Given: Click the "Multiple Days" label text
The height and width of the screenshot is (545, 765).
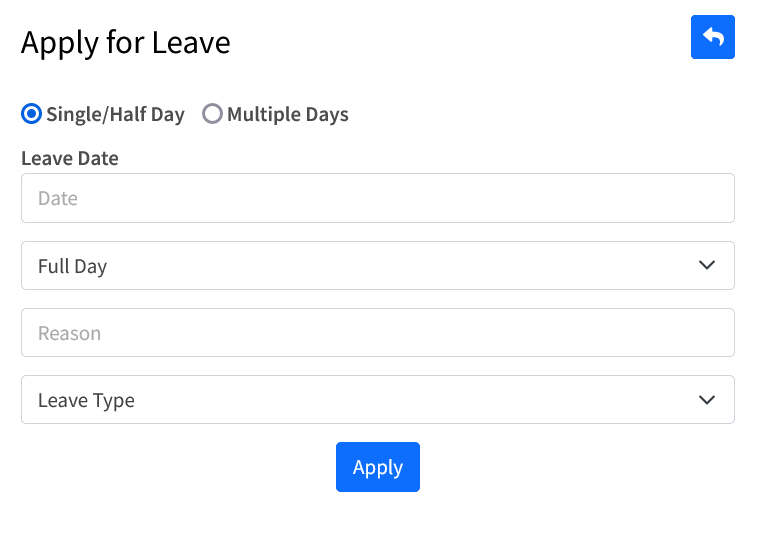Looking at the screenshot, I should click(x=288, y=114).
